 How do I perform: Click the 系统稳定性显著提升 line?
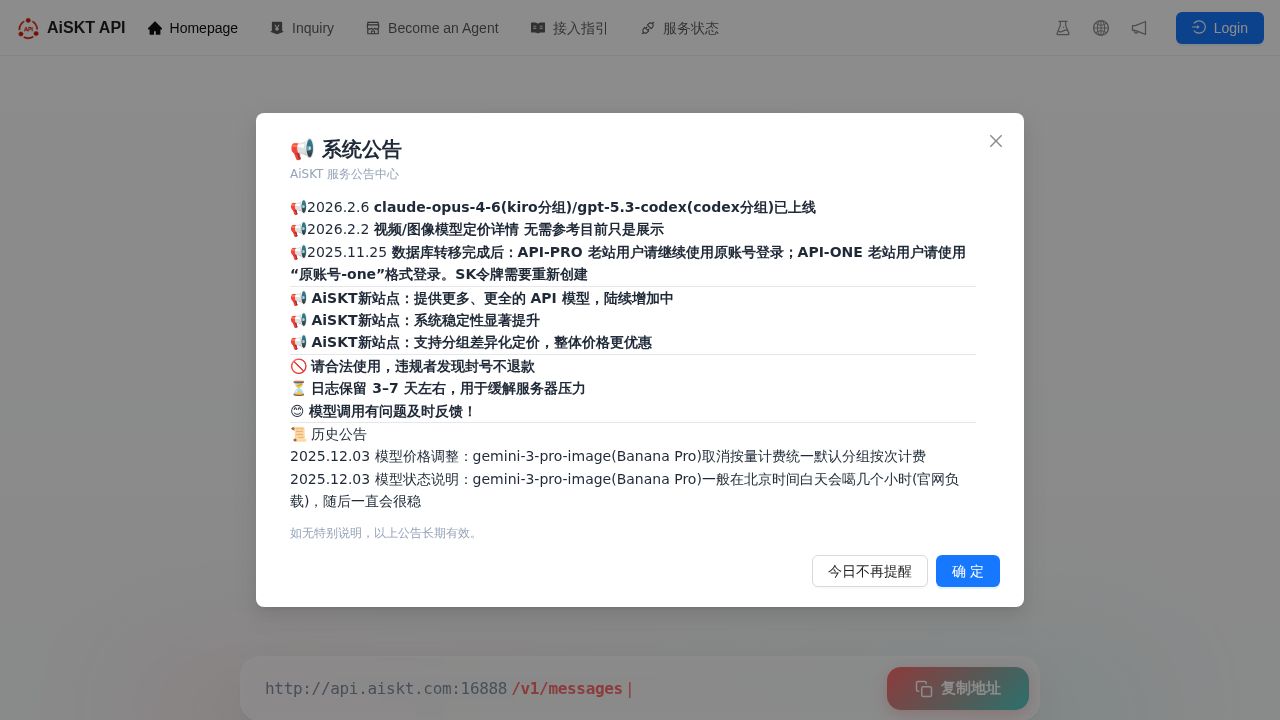[415, 320]
